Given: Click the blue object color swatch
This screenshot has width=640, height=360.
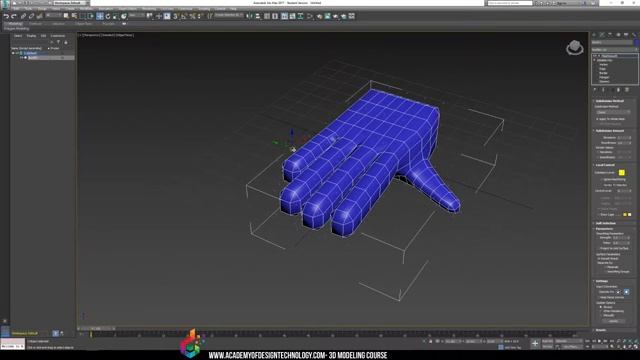Looking at the screenshot, I should pos(637,42).
